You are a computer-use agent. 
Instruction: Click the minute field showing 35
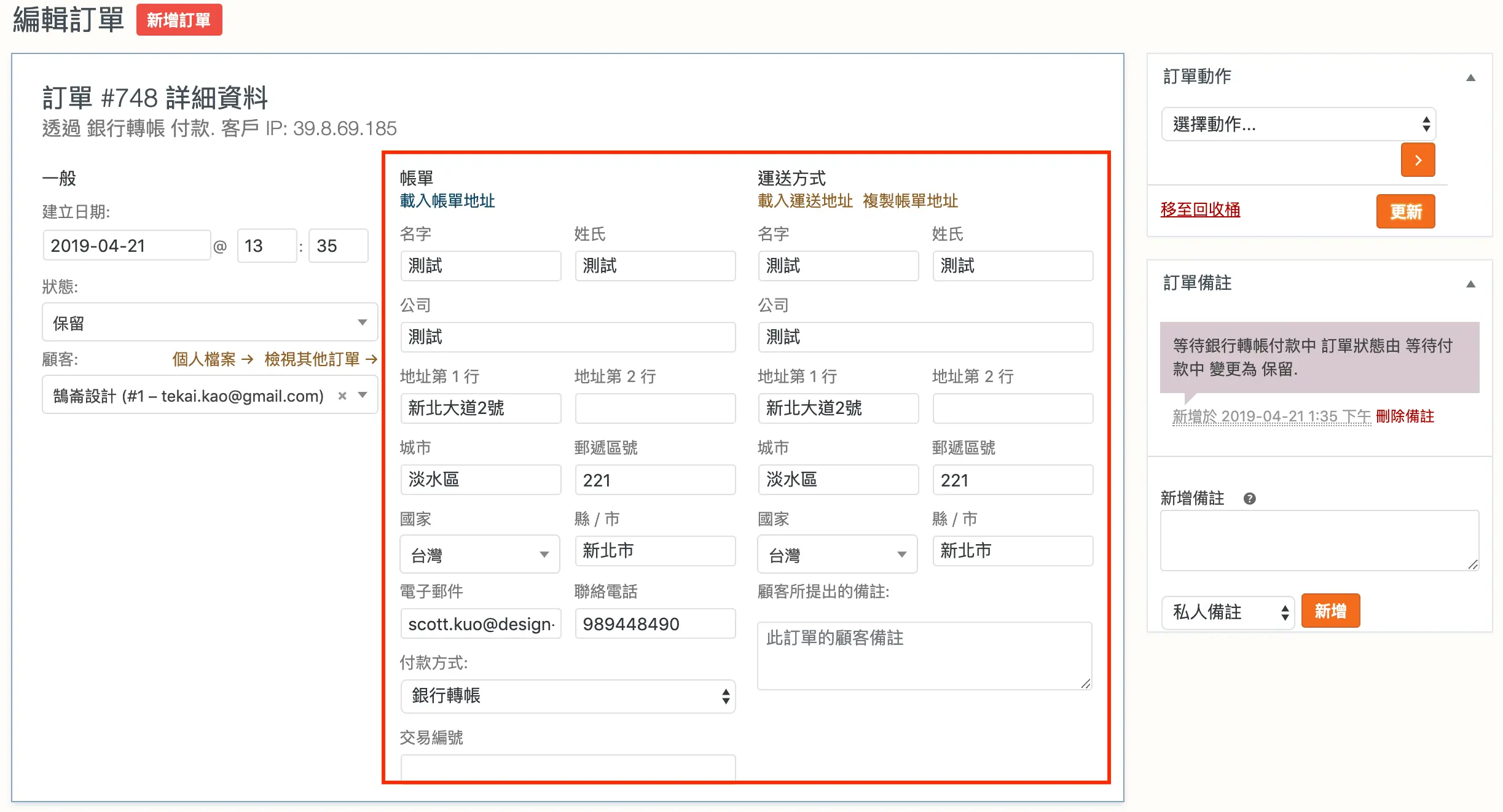point(338,246)
